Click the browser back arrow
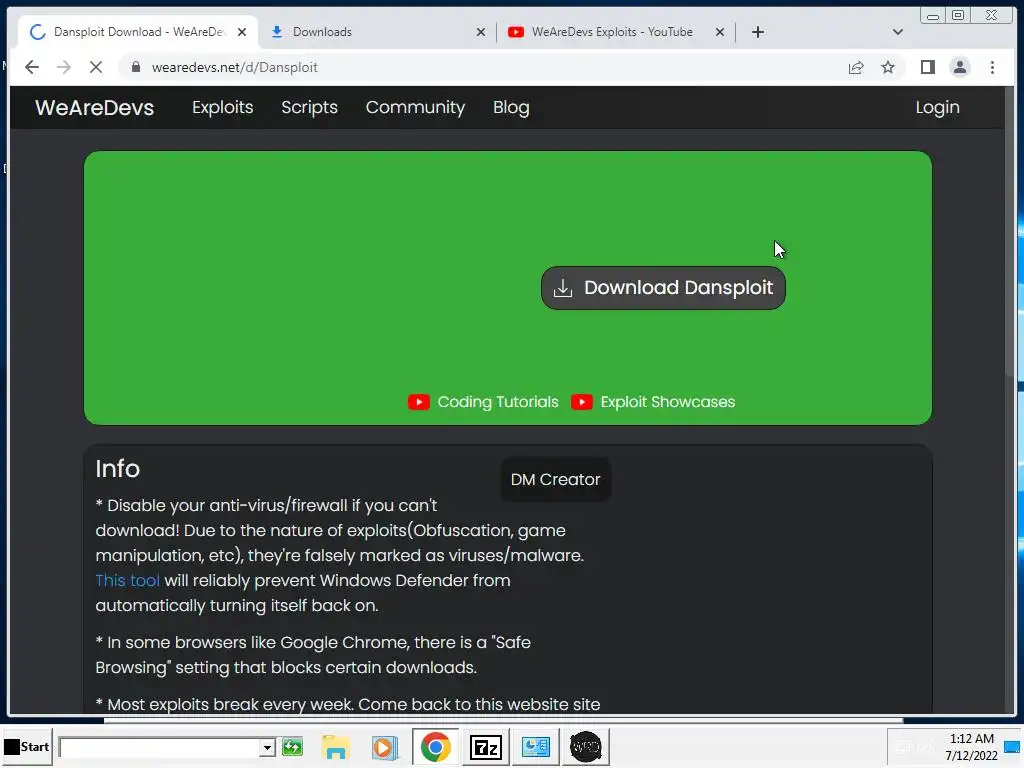The width and height of the screenshot is (1024, 768). point(31,67)
